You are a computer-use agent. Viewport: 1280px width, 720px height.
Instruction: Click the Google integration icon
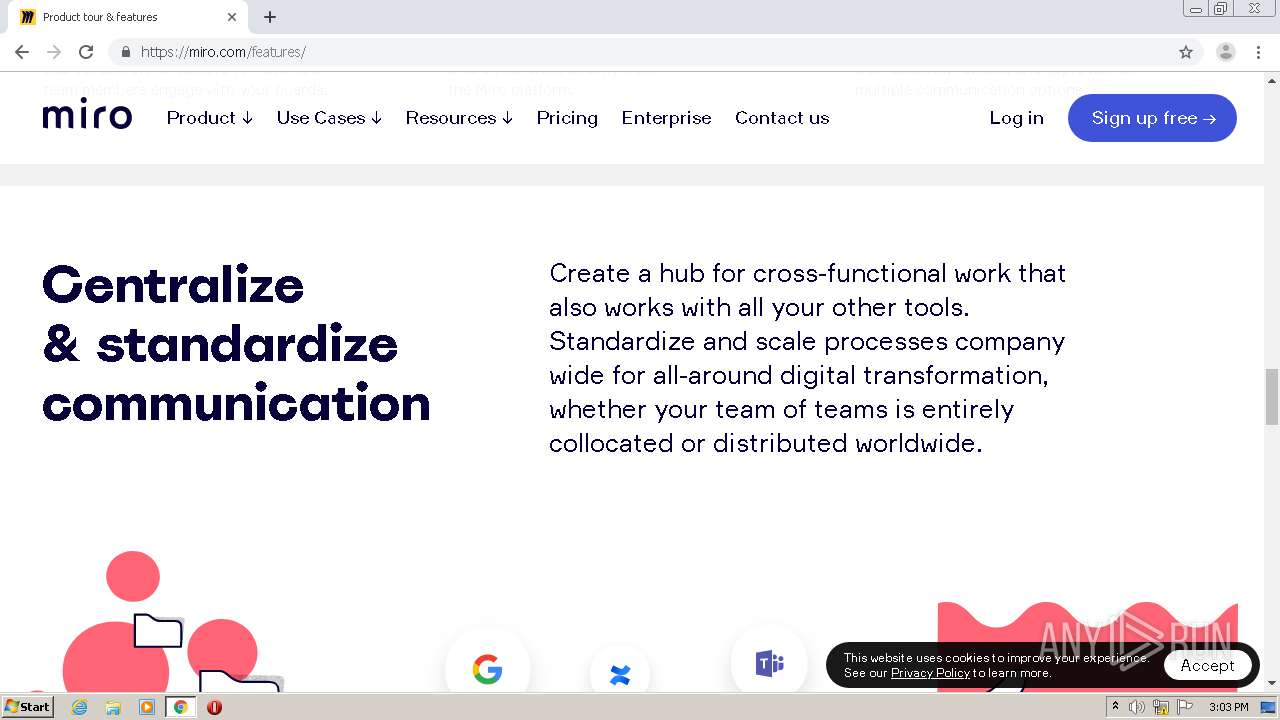(x=487, y=669)
